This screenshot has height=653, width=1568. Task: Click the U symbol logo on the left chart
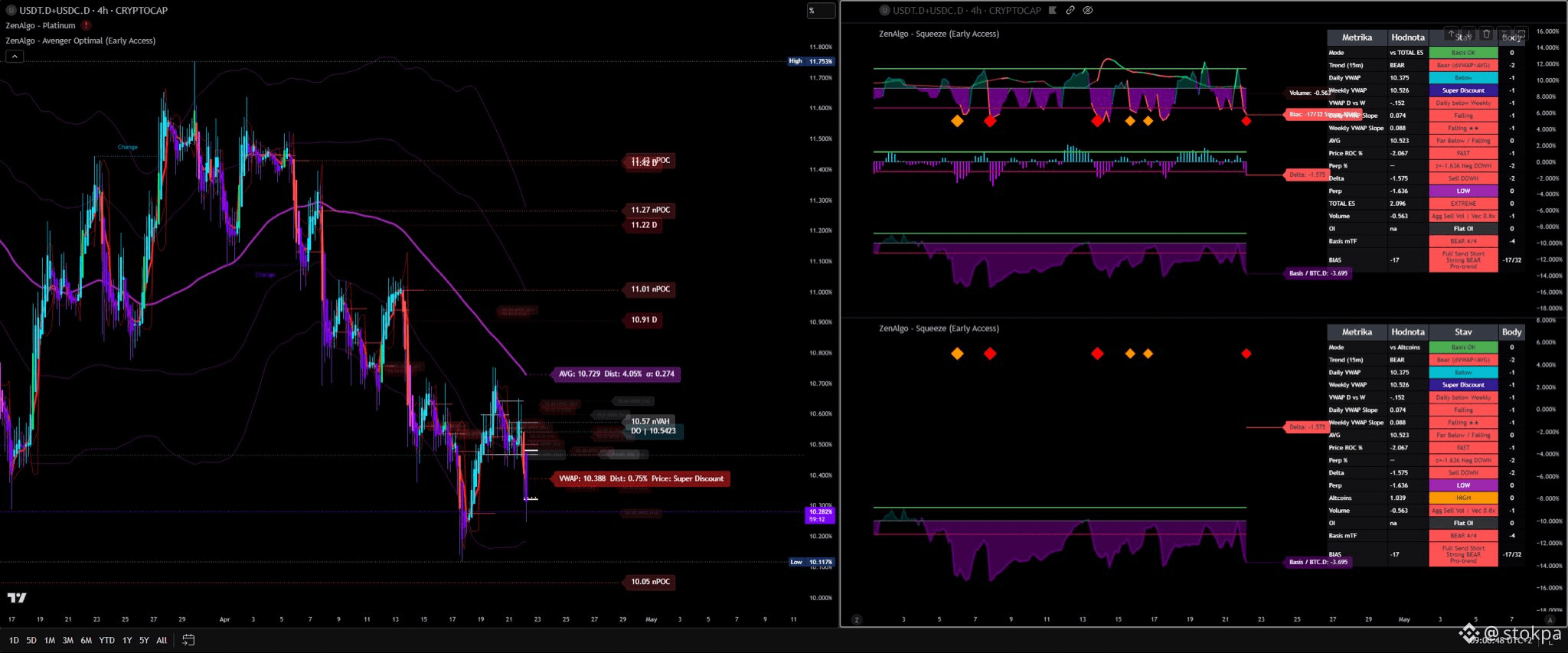coord(11,10)
